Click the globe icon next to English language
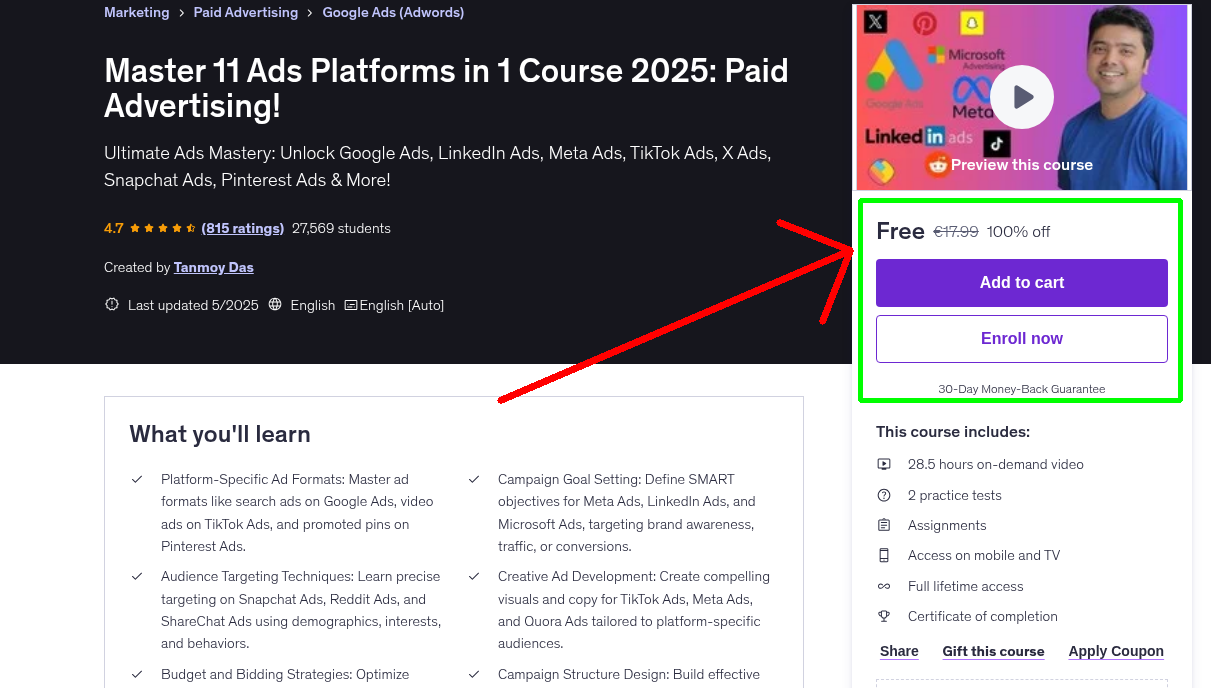1211x688 pixels. tap(275, 304)
